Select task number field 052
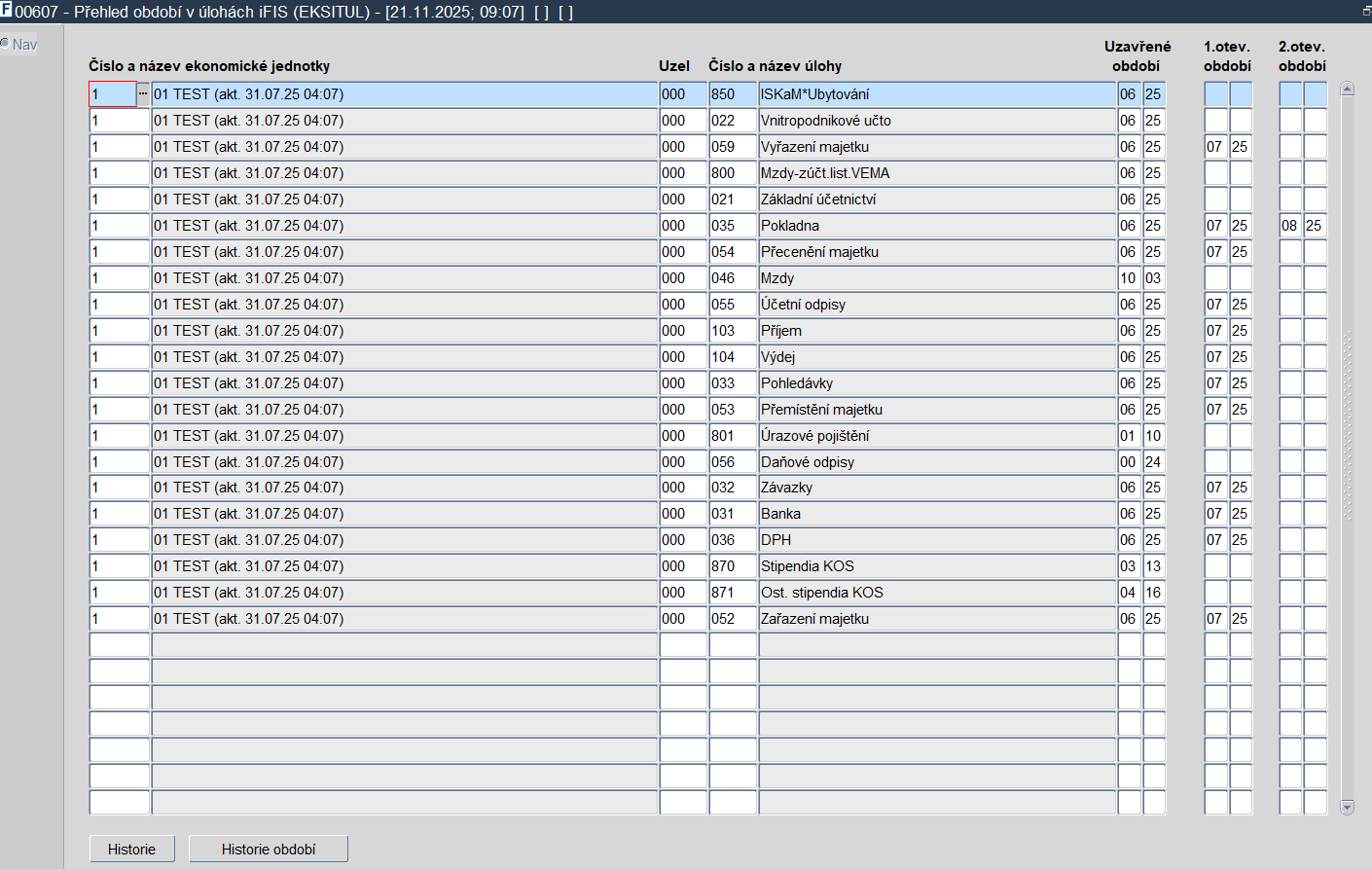Viewport: 1372px width, 869px height. coord(733,619)
